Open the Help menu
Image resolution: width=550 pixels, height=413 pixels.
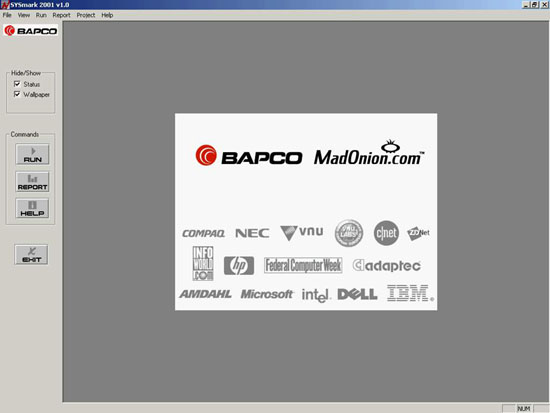coord(107,15)
